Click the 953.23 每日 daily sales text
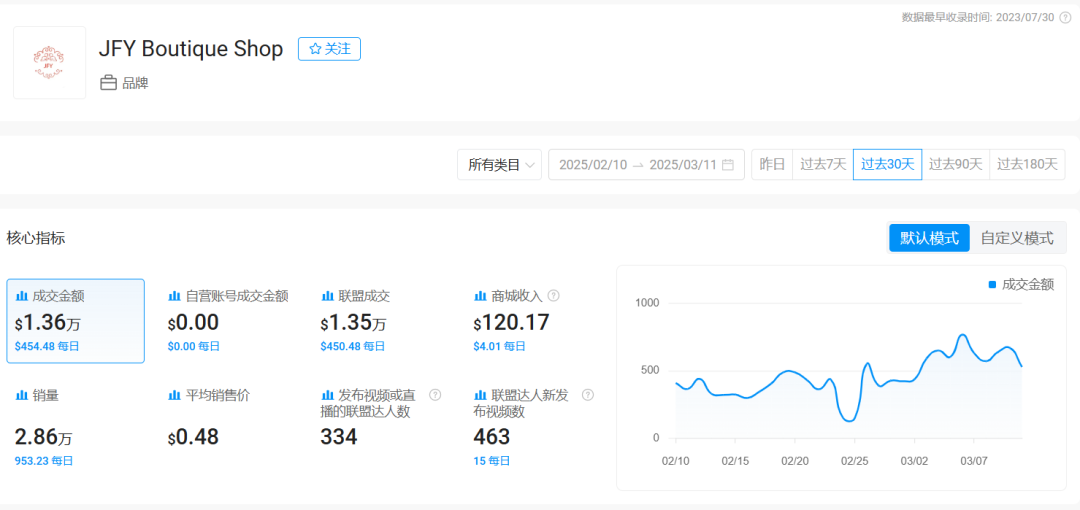1080x510 pixels. [43, 460]
